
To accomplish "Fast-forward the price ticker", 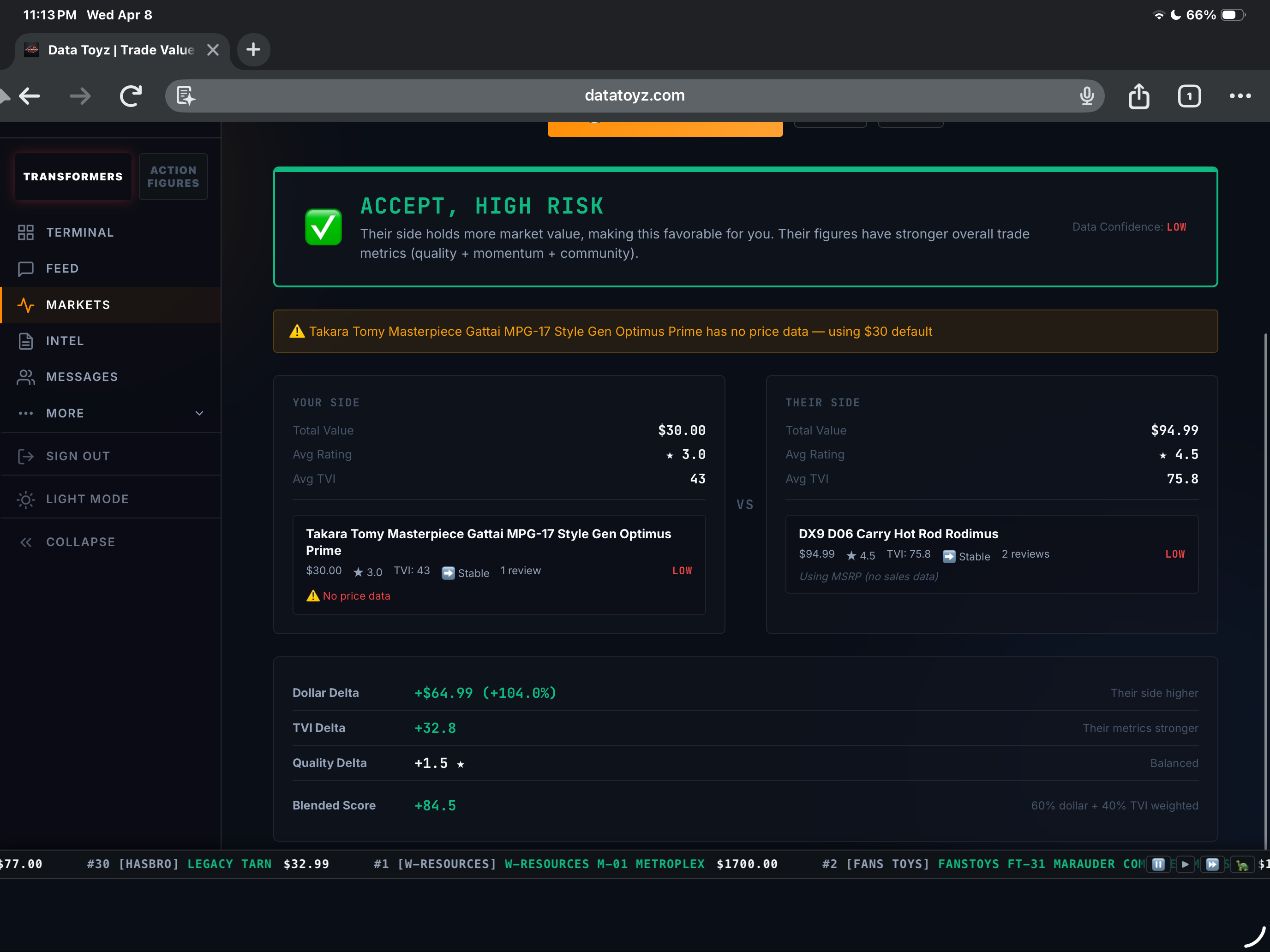I will (1212, 864).
